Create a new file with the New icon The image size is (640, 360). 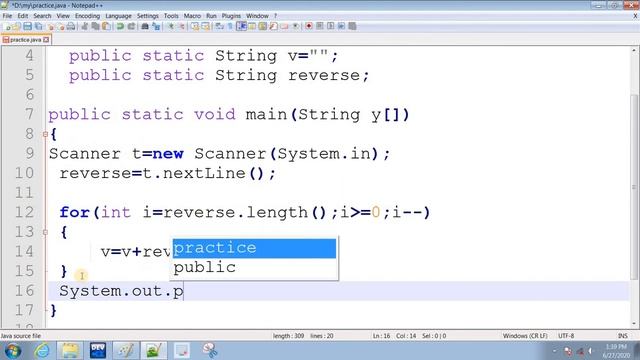point(7,27)
